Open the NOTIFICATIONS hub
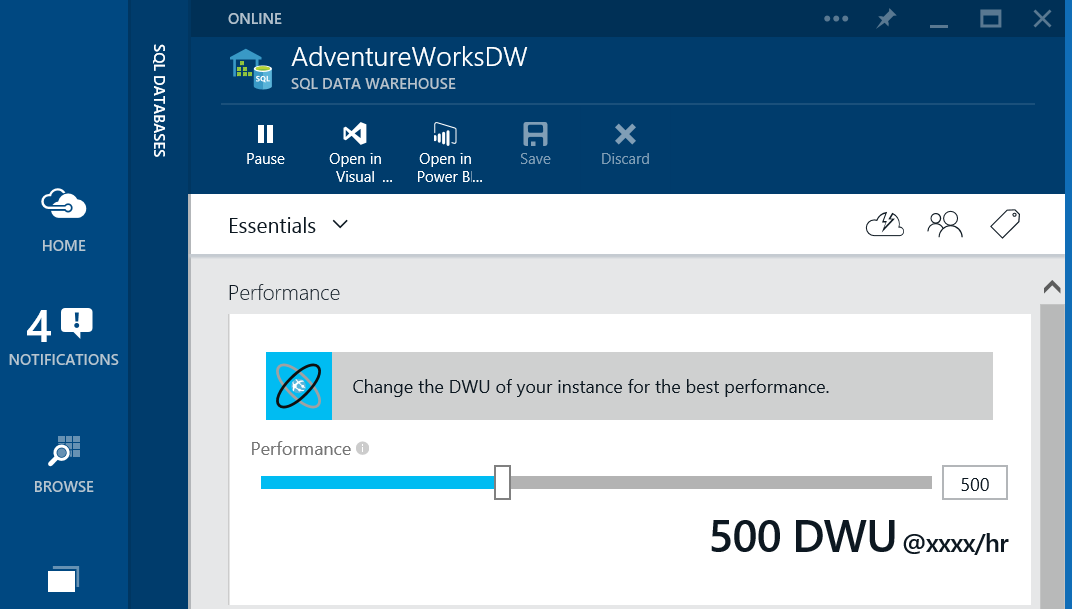The width and height of the screenshot is (1072, 609). [x=63, y=337]
